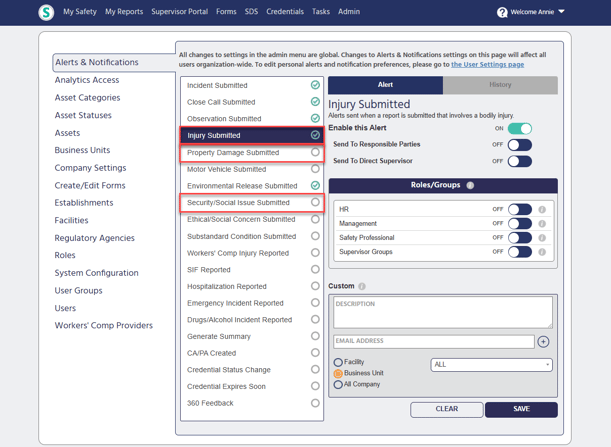The height and width of the screenshot is (447, 611).
Task: Open the User Settings page link
Action: pos(487,64)
